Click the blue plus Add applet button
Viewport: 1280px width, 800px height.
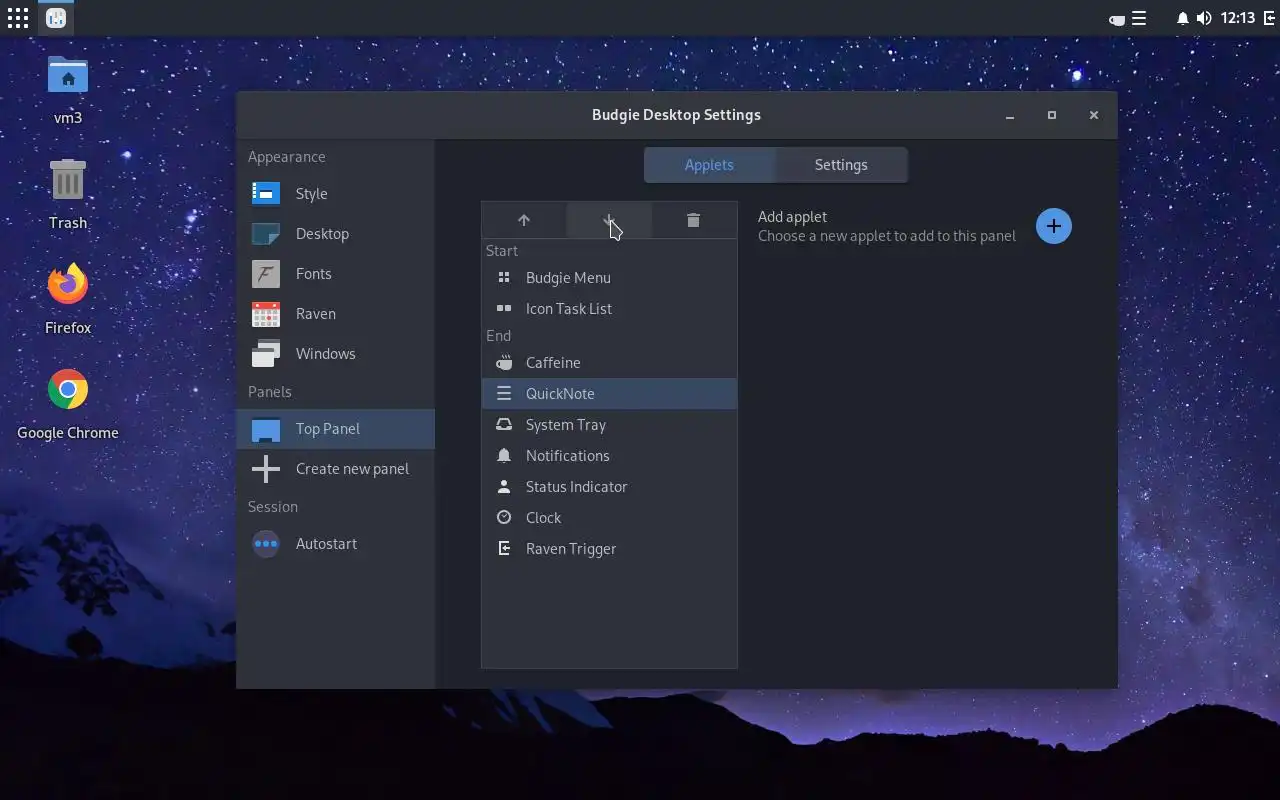click(1053, 226)
